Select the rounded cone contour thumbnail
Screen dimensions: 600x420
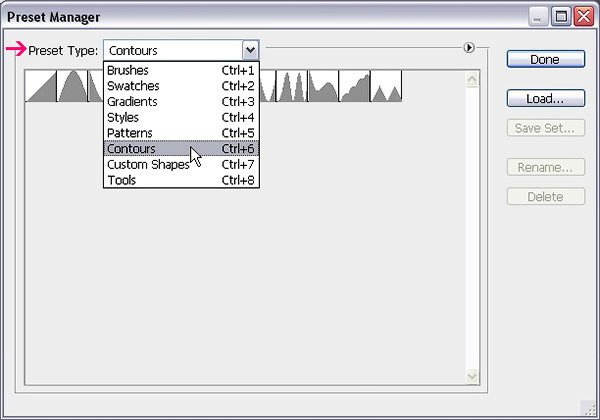pos(72,86)
